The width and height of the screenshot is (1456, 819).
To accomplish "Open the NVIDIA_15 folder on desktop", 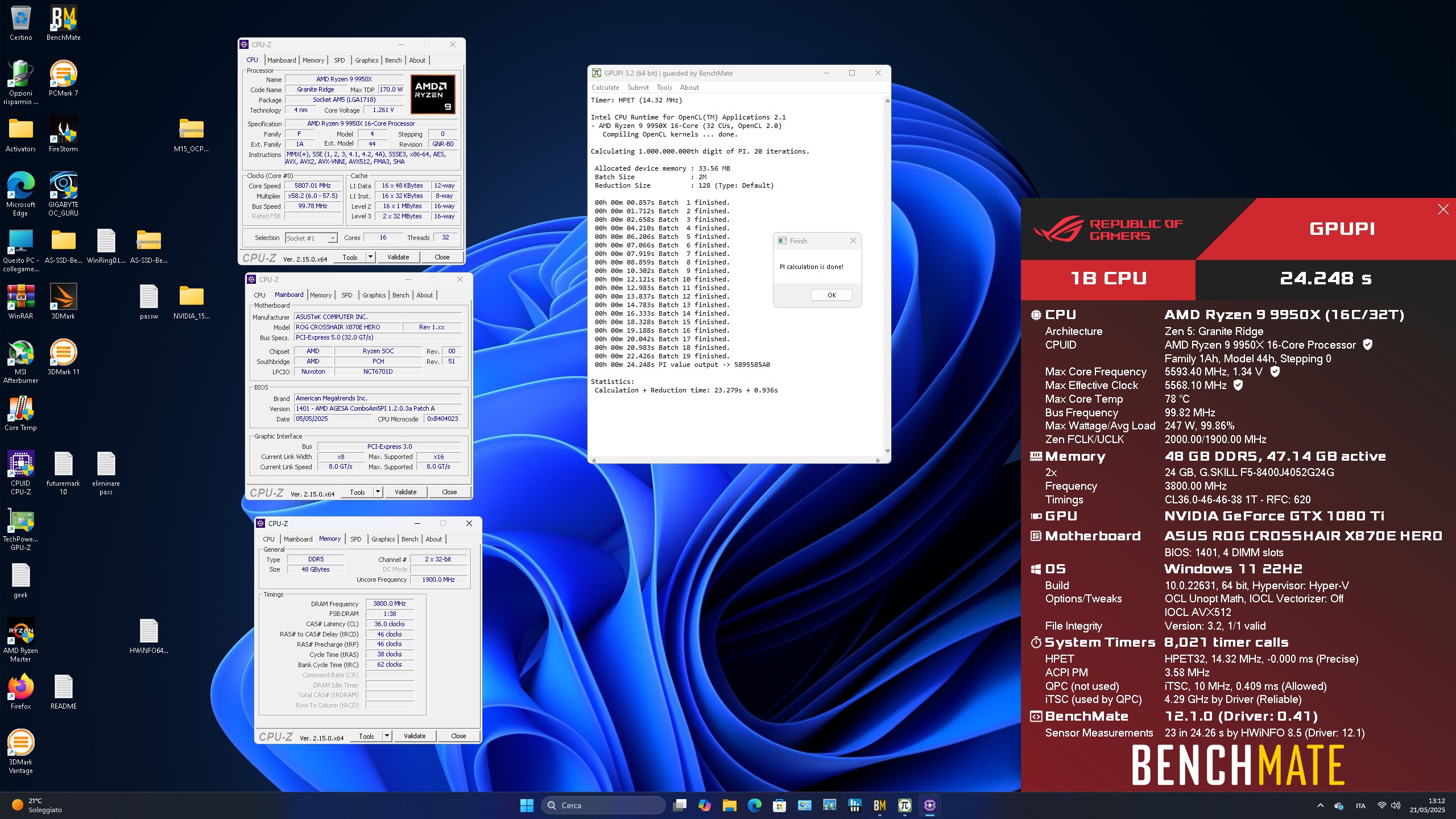I will point(191,303).
